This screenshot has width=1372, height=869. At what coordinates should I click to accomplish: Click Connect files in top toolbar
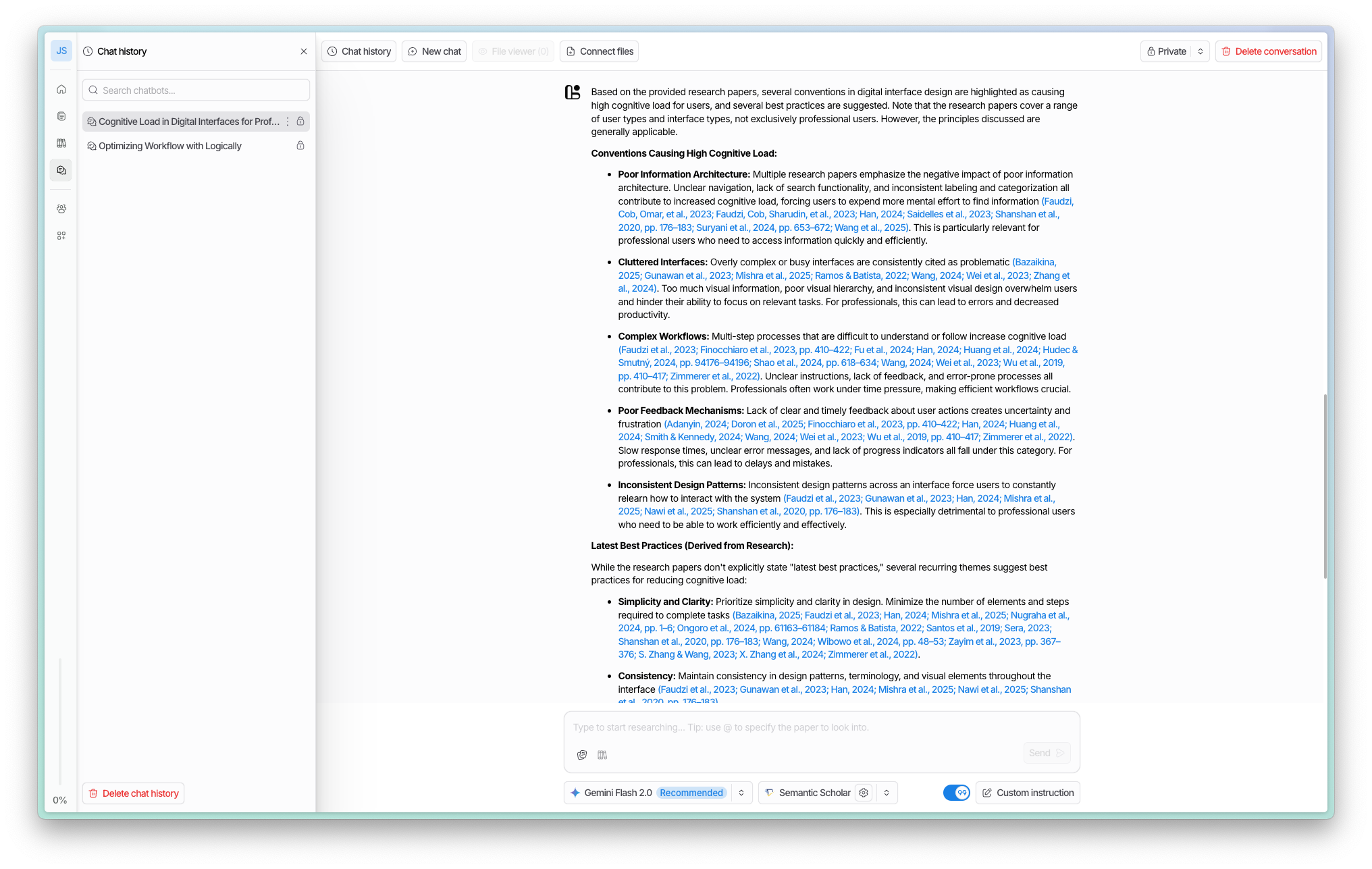pyautogui.click(x=599, y=51)
